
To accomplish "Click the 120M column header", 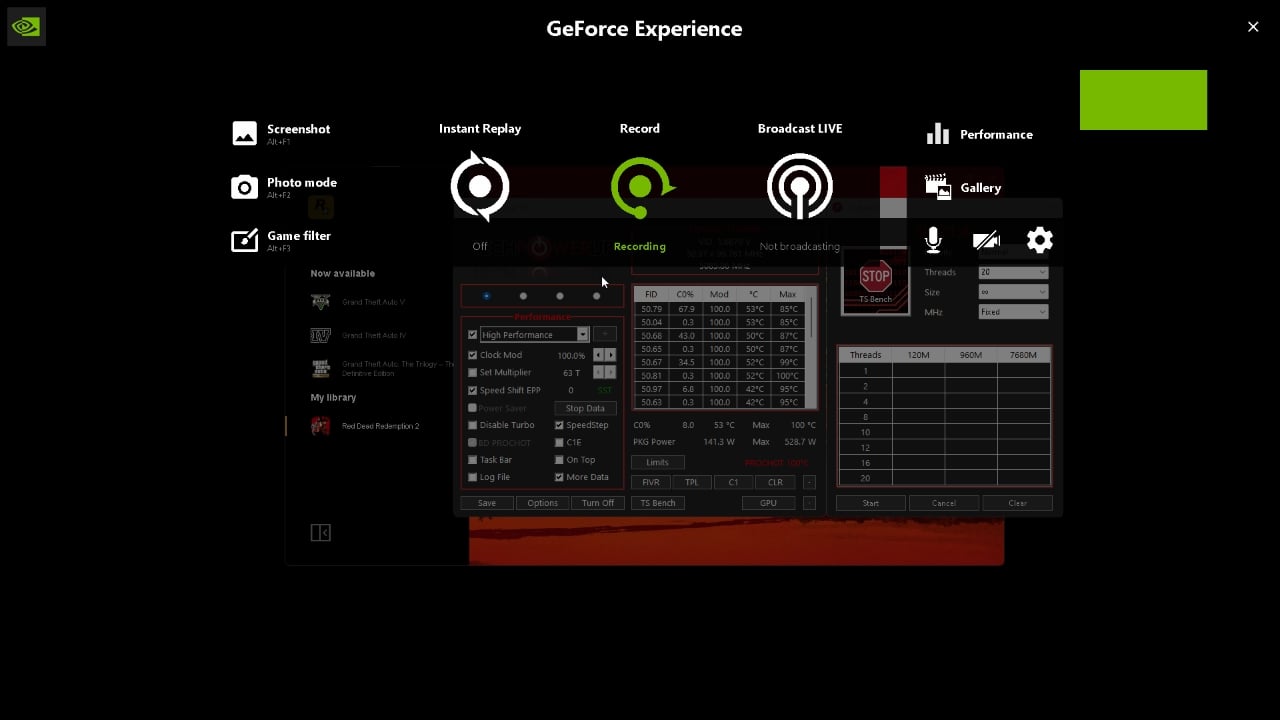I will pyautogui.click(x=918, y=355).
